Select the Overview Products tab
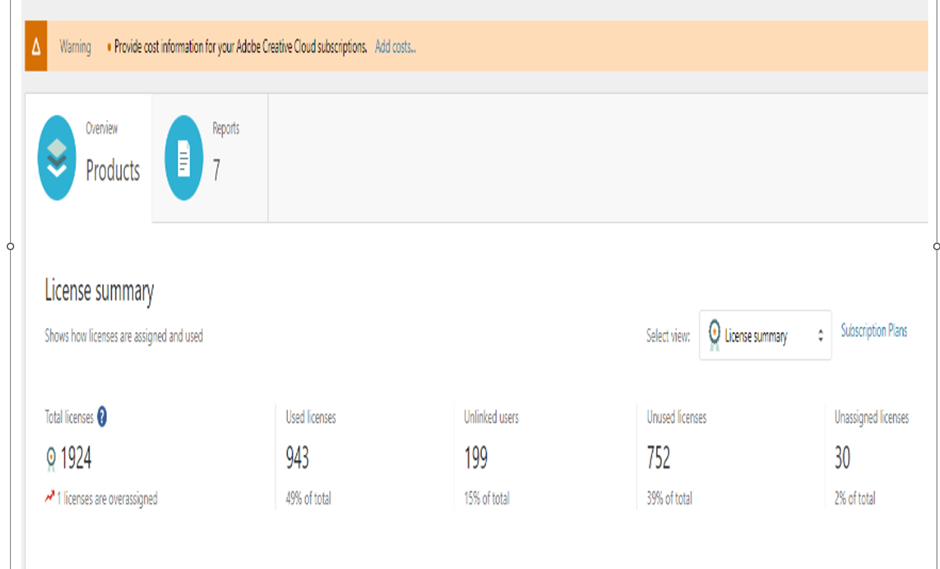The height and width of the screenshot is (569, 940). (x=89, y=158)
